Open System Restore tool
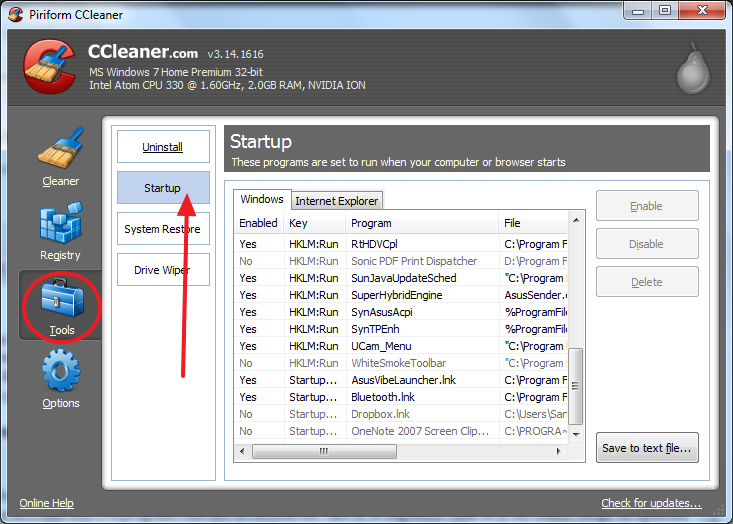The image size is (733, 524). coord(163,229)
